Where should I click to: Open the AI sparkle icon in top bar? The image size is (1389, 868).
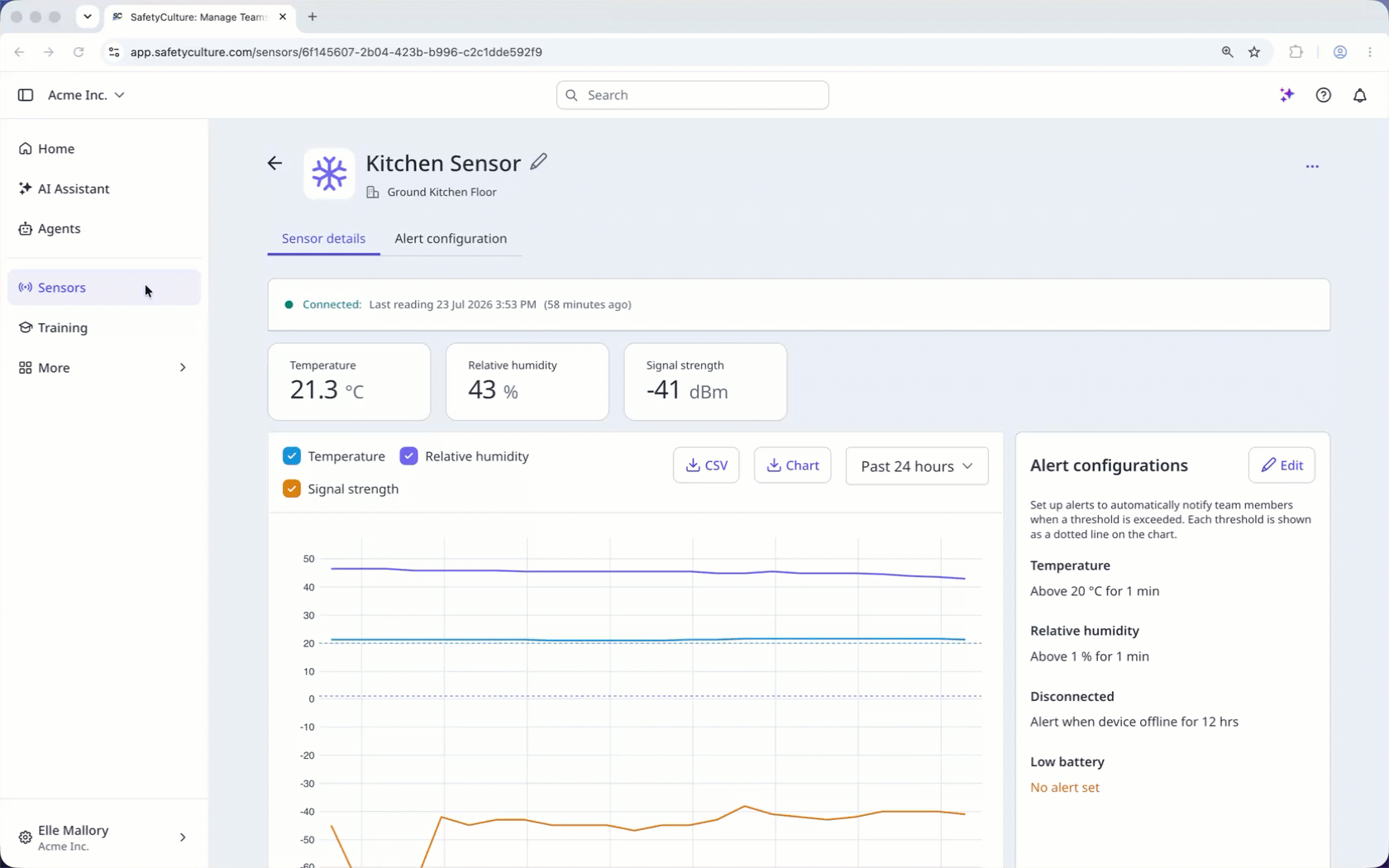click(x=1286, y=95)
